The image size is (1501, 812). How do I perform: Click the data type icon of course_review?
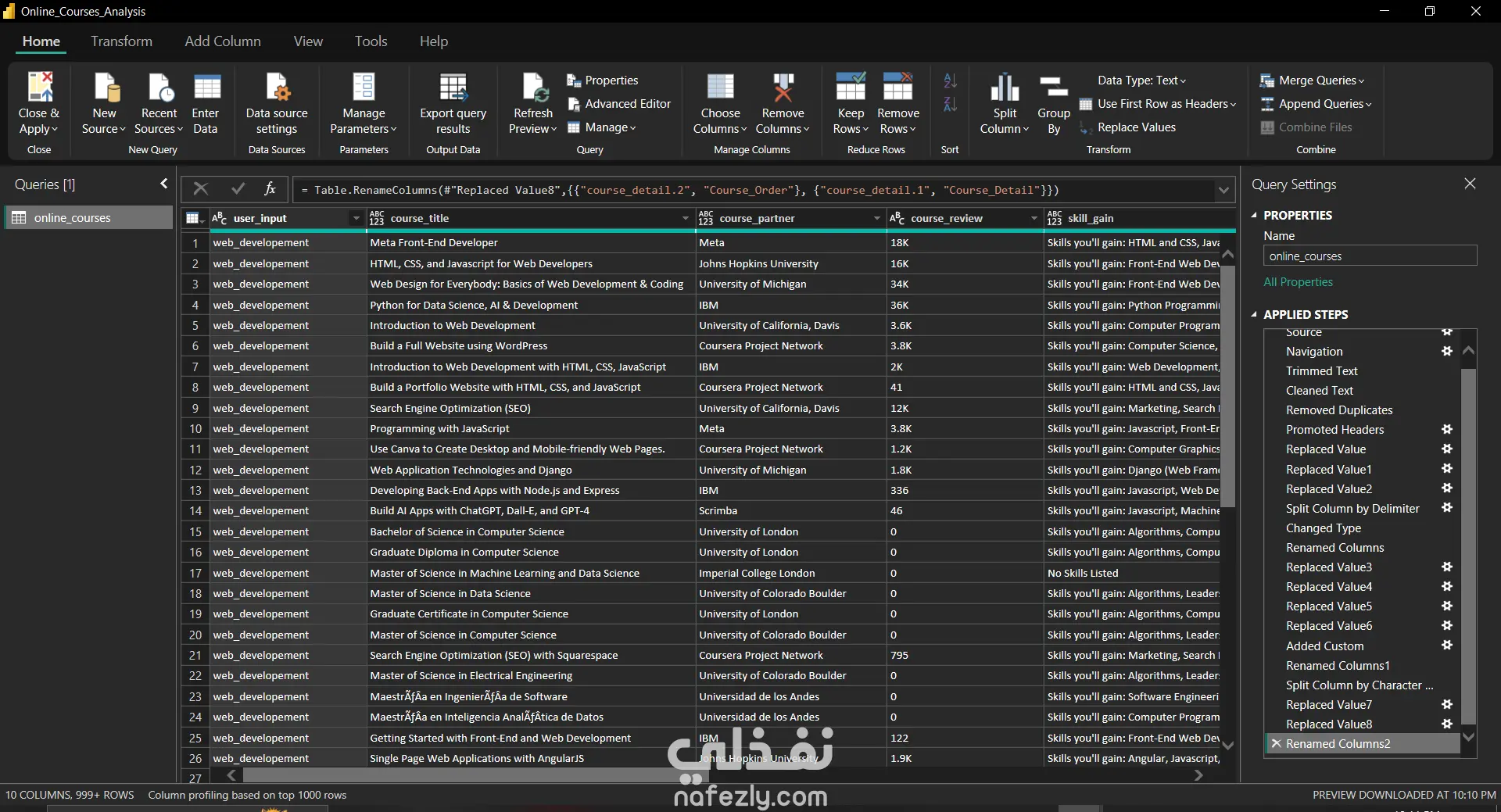tap(897, 218)
